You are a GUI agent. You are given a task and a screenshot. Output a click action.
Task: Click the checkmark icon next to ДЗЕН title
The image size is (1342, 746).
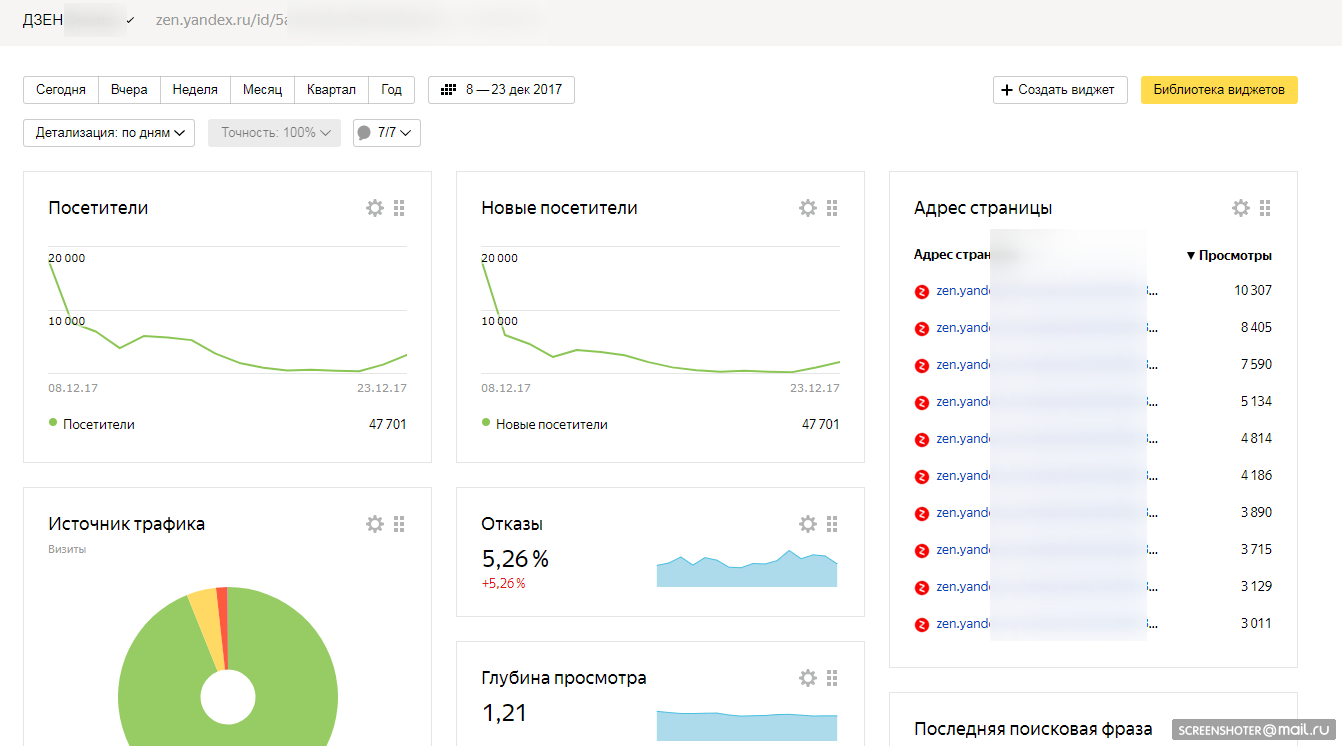click(130, 20)
